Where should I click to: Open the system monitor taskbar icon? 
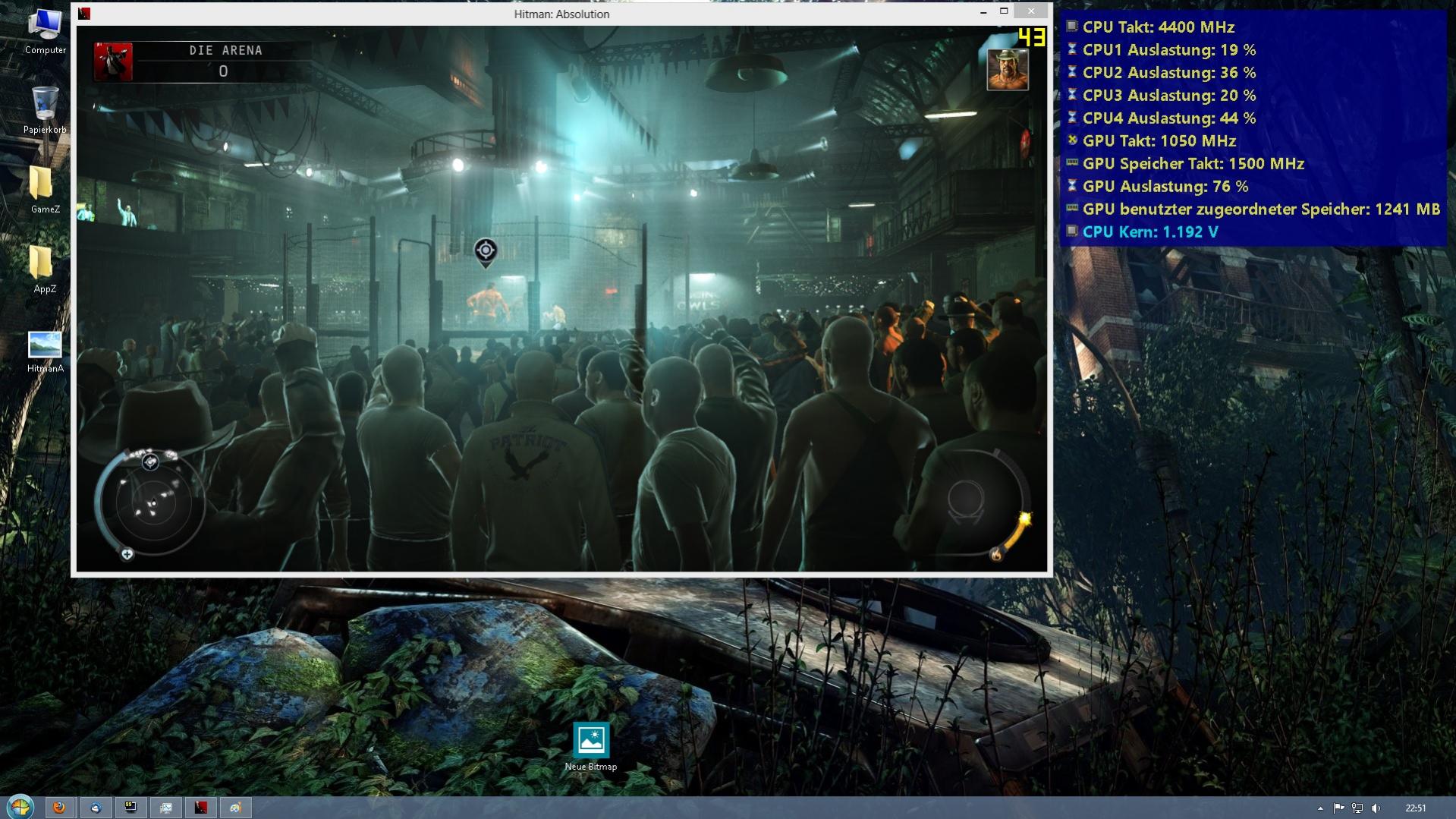[165, 808]
